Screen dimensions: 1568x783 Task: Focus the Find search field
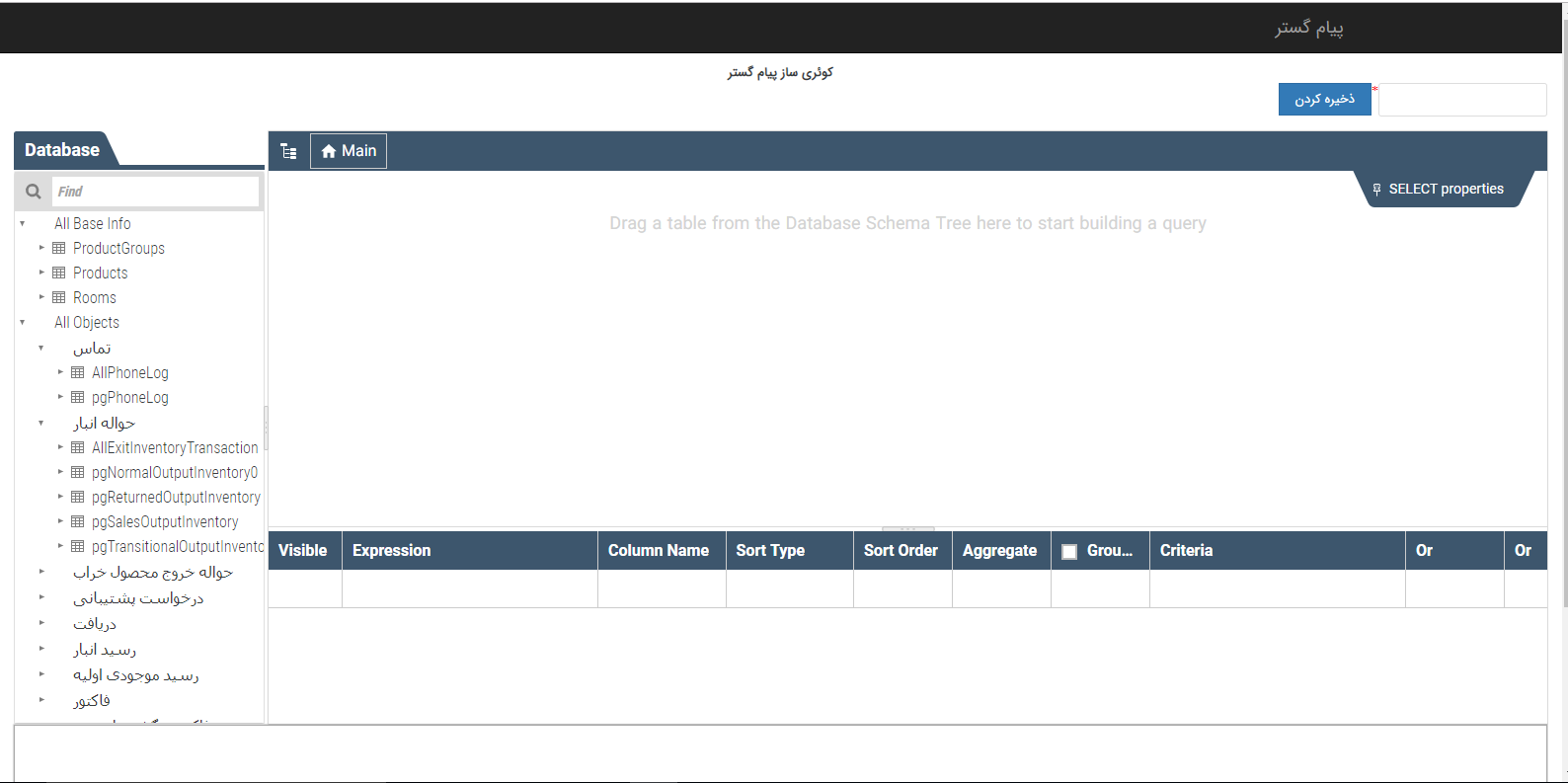pyautogui.click(x=155, y=192)
